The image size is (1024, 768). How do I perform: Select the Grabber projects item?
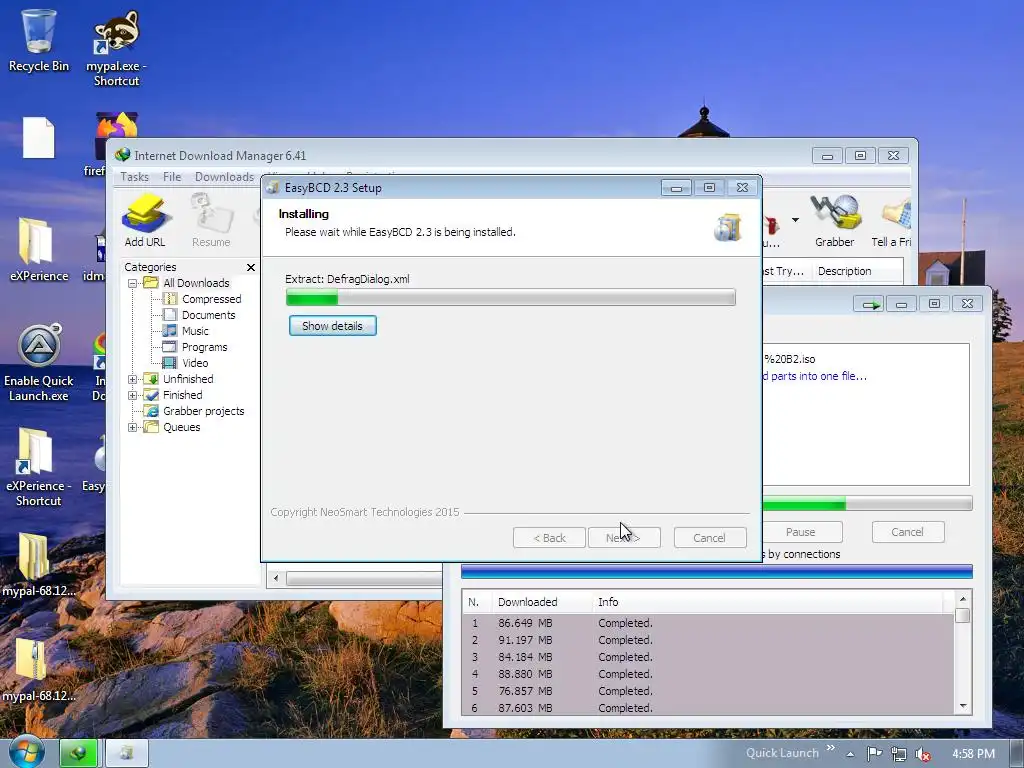[203, 411]
